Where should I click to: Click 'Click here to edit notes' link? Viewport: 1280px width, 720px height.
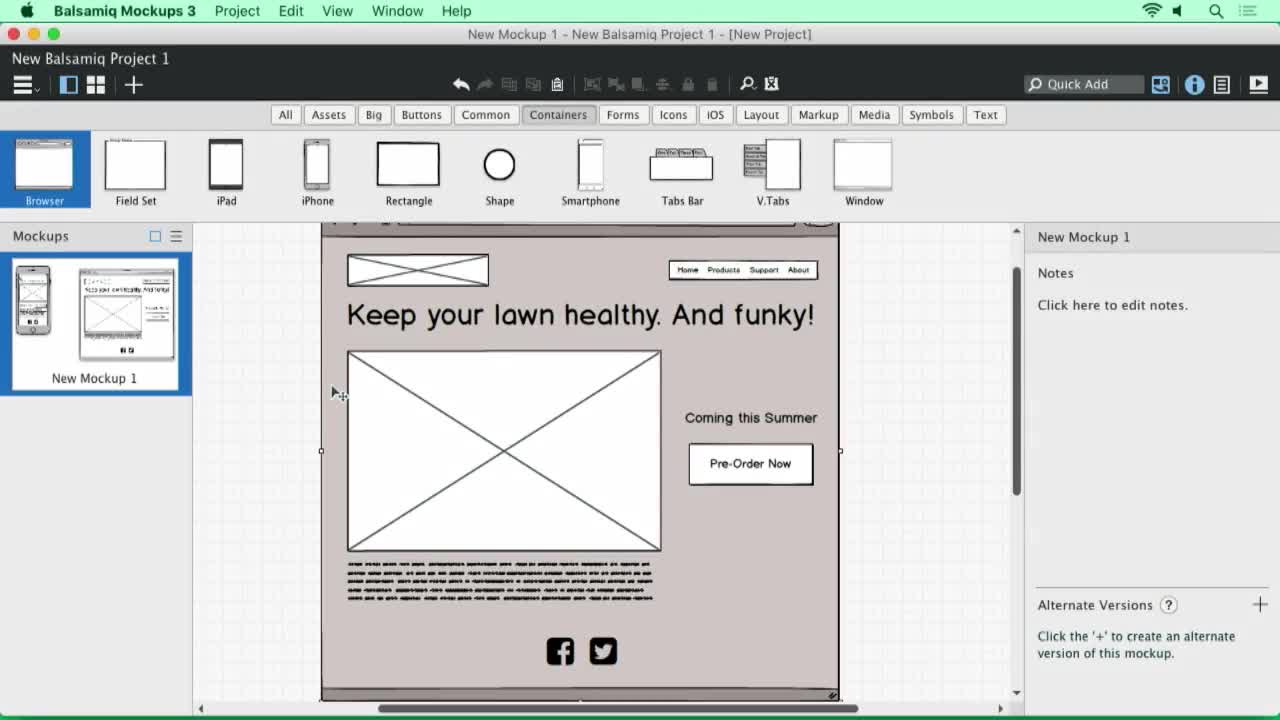tap(1113, 305)
